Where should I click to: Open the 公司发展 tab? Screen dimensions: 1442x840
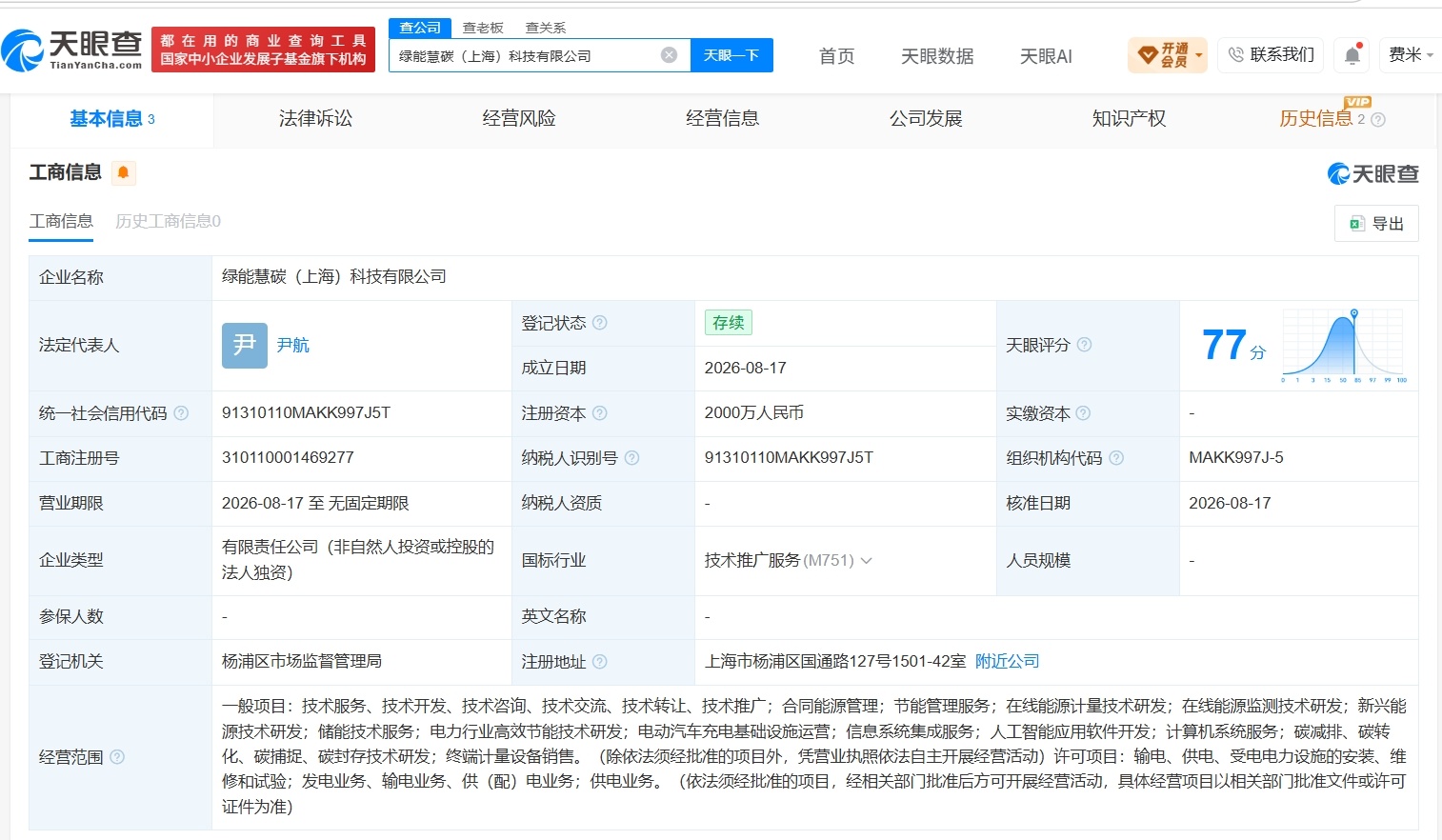(926, 118)
